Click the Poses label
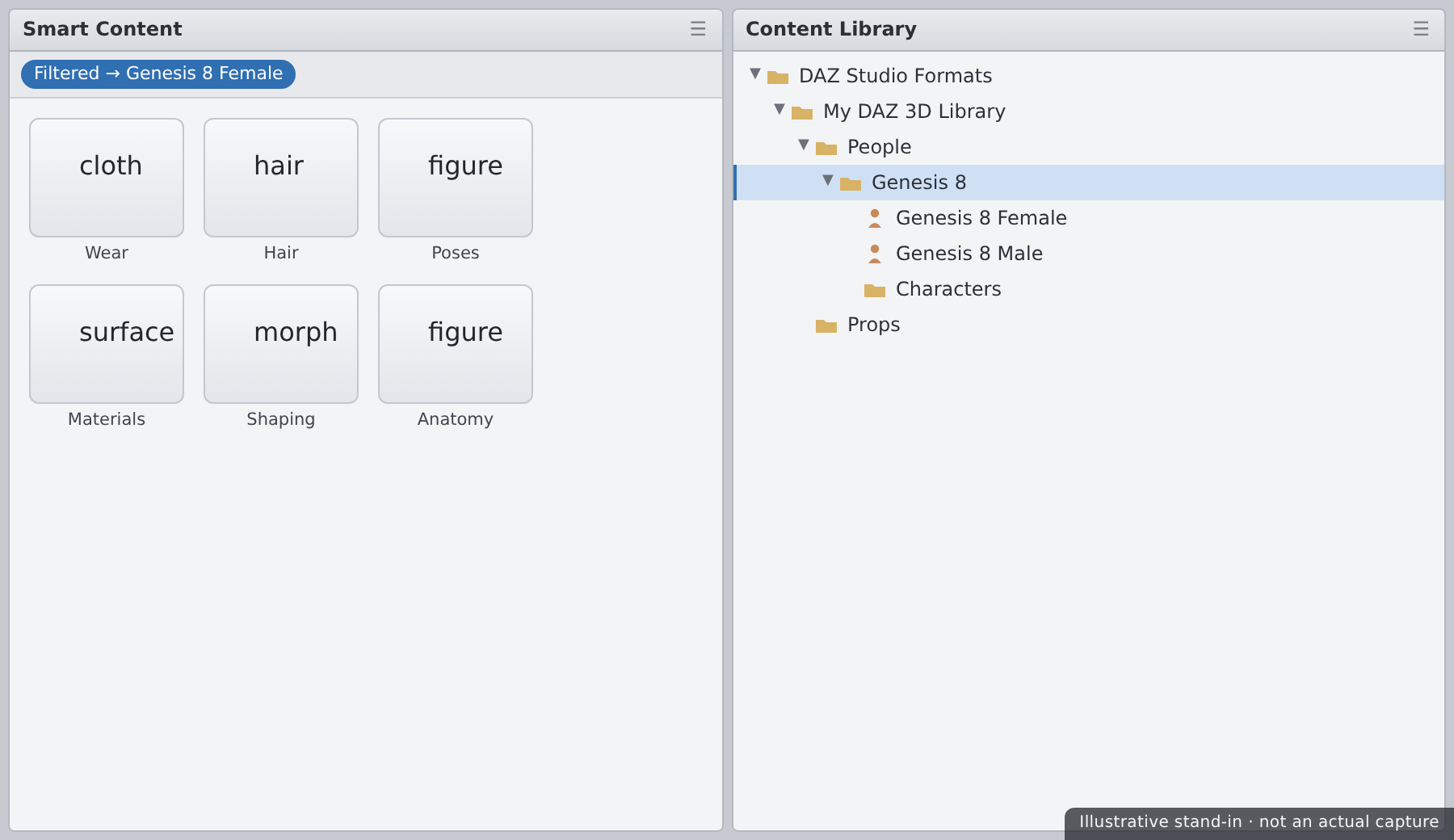The height and width of the screenshot is (840, 1454). (x=456, y=253)
